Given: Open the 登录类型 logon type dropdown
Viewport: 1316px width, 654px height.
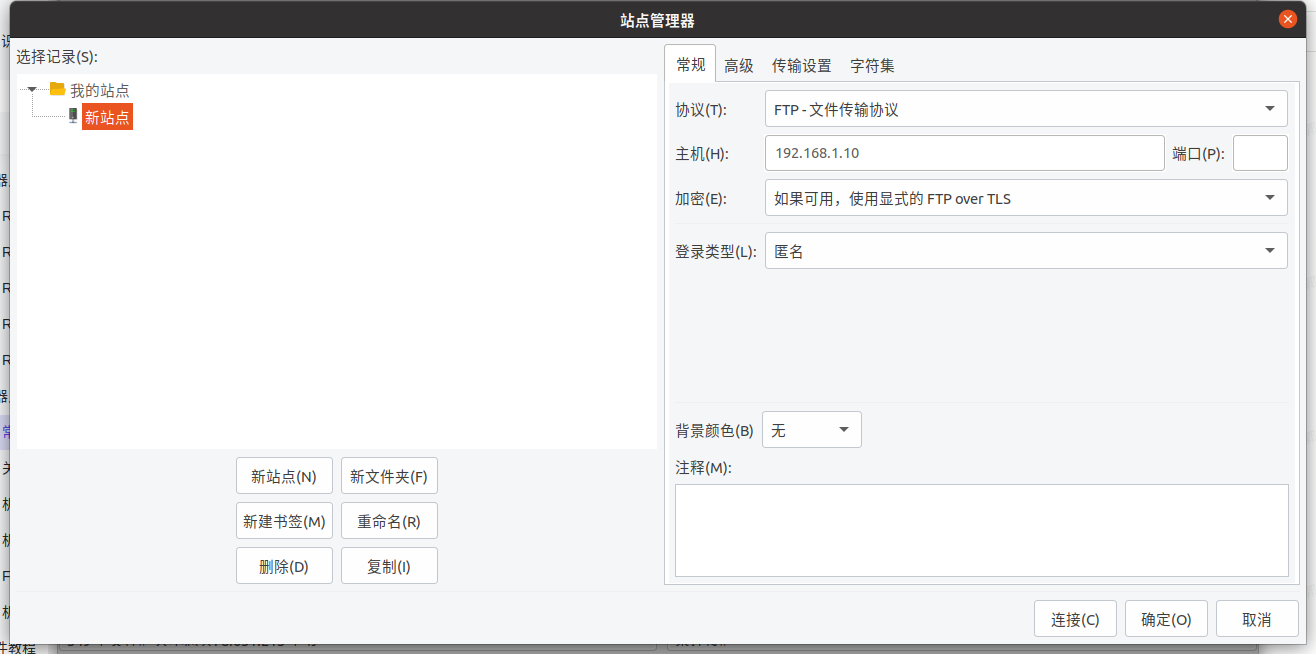Looking at the screenshot, I should point(1025,251).
